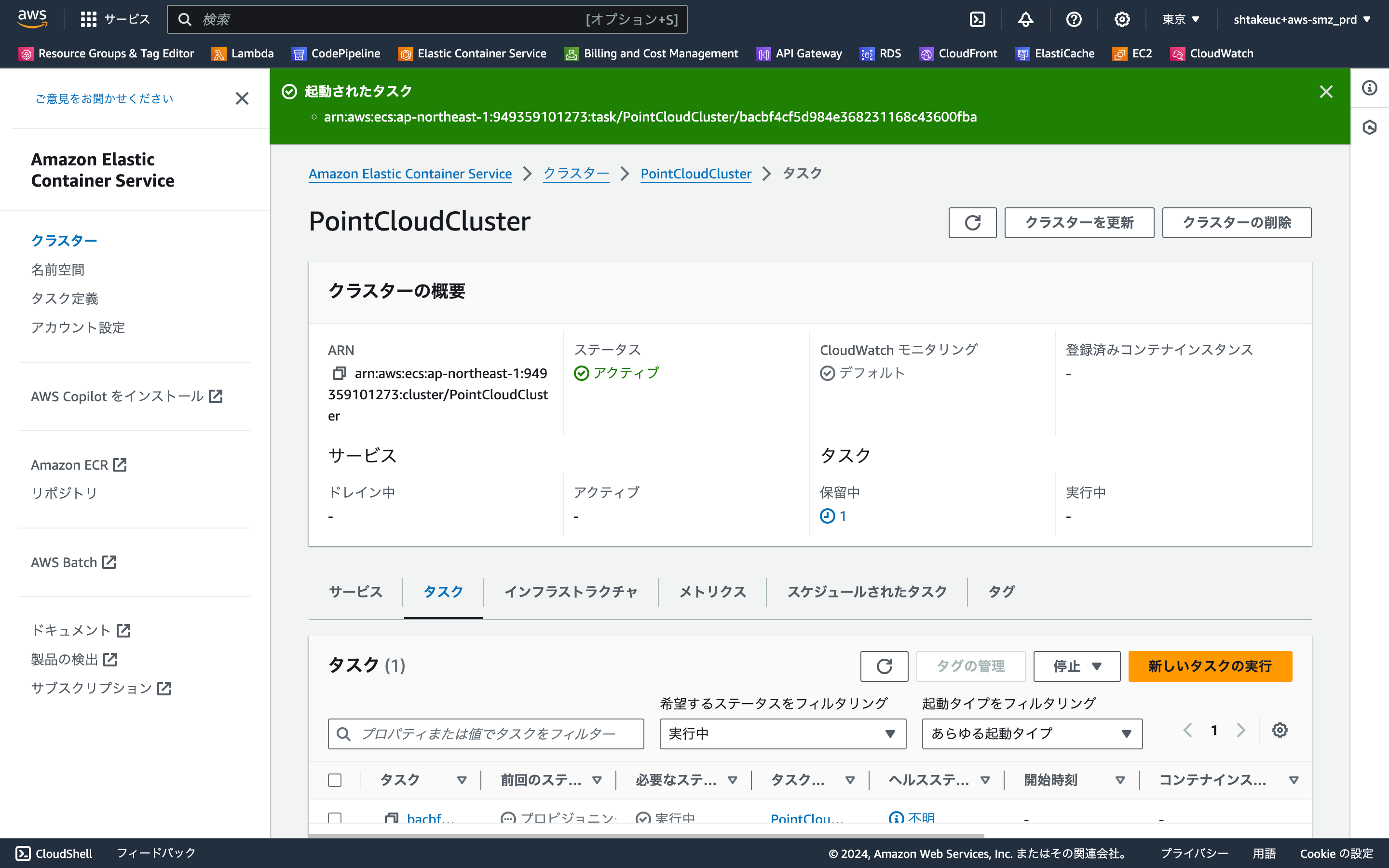The height and width of the screenshot is (868, 1389).
Task: Open Amazon ECR external link
Action: tap(79, 465)
